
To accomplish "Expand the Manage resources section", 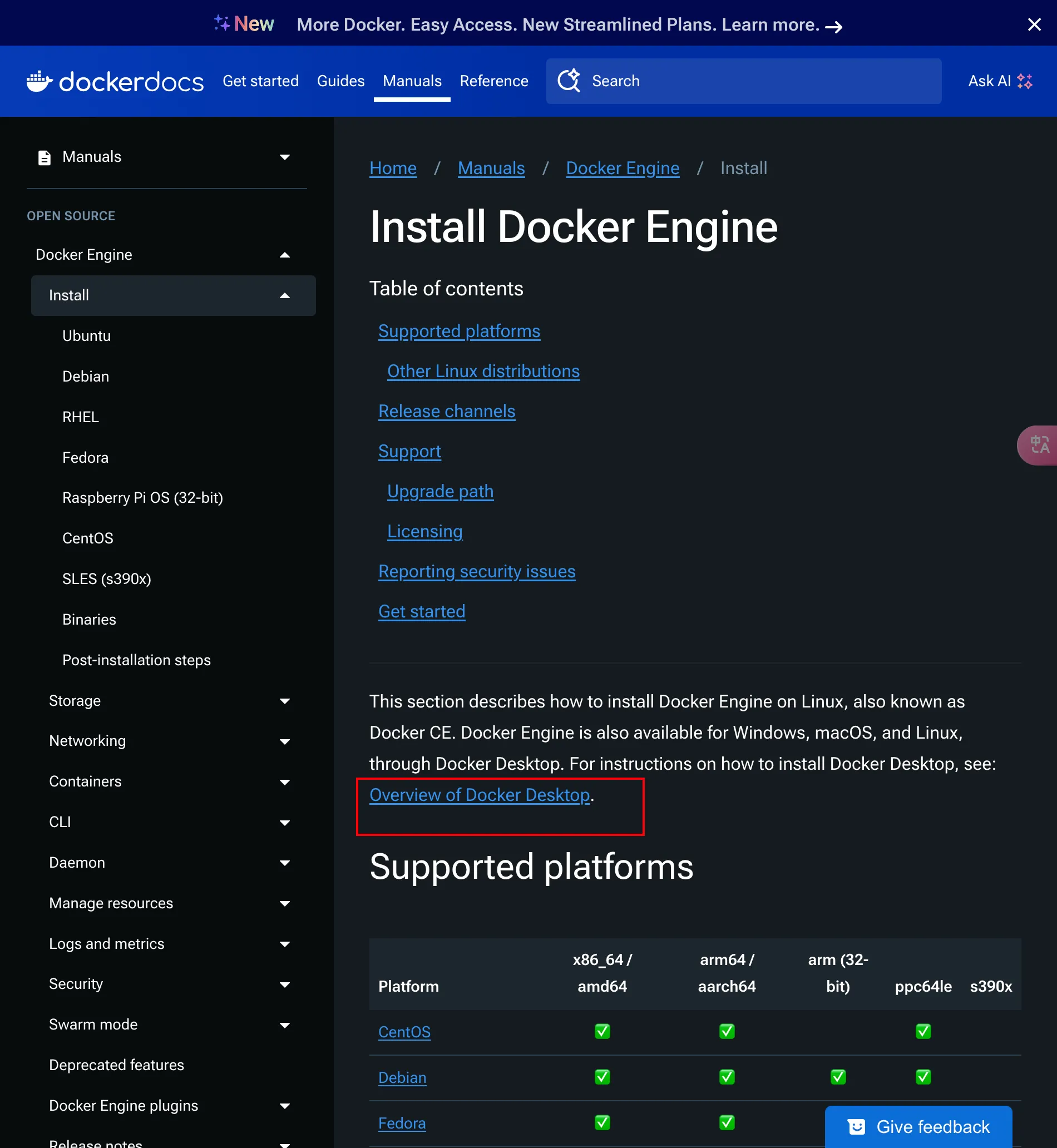I will pos(284,903).
